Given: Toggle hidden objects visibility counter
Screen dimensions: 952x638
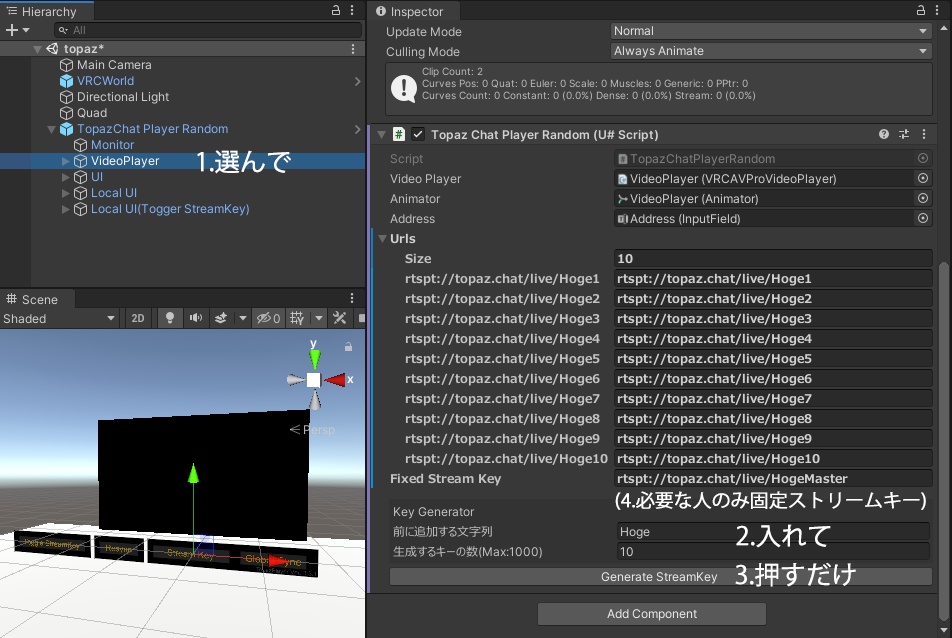Looking at the screenshot, I should [x=268, y=318].
